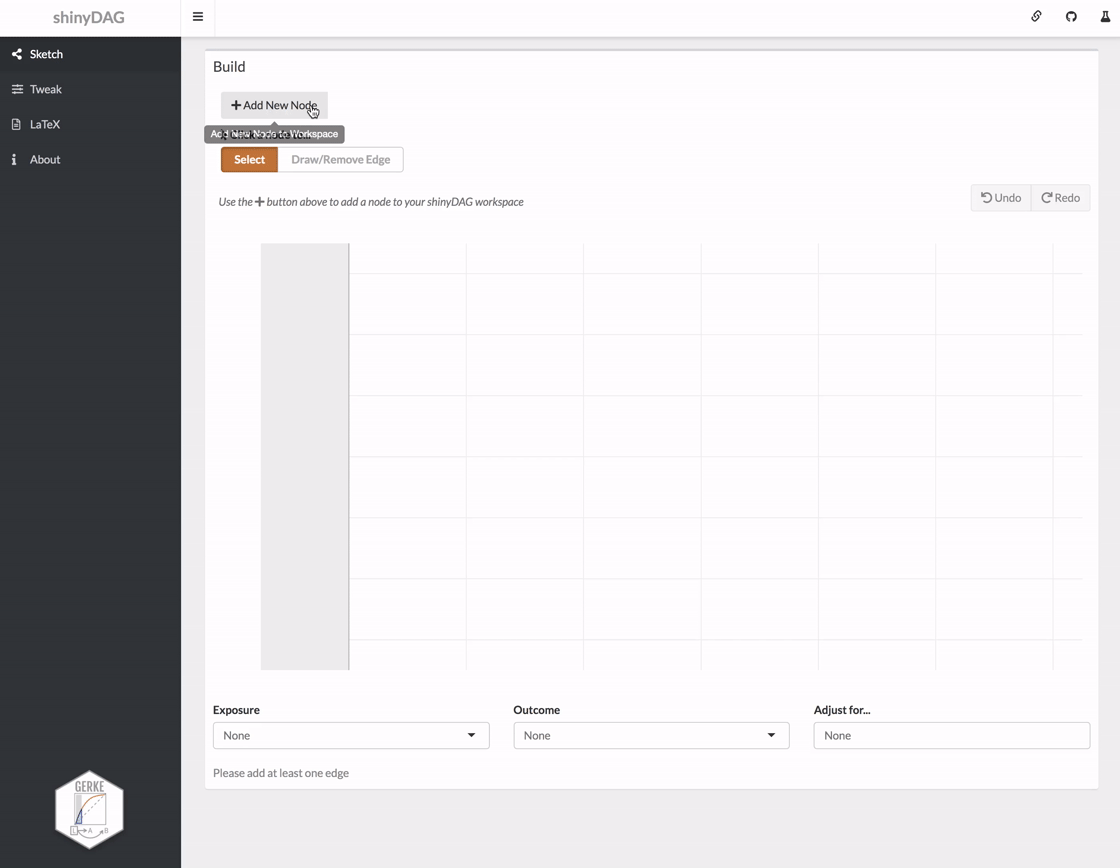Switch to the Tweak sidebar tab
1120x868 pixels.
click(x=90, y=89)
